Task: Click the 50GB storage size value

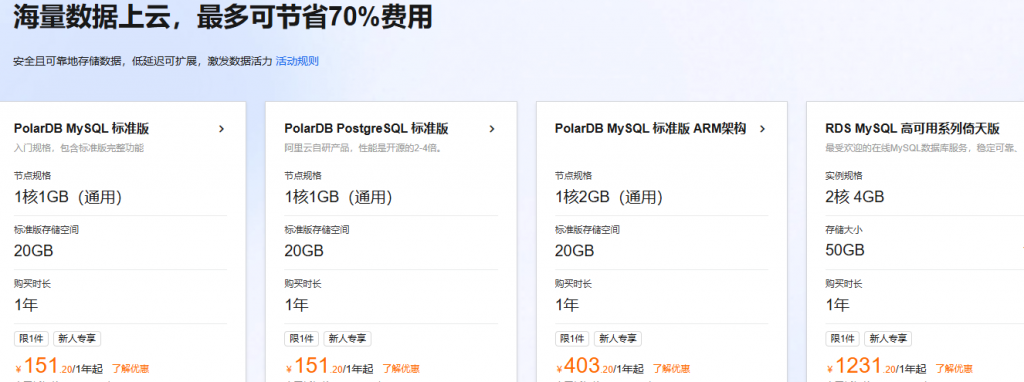Action: pyautogui.click(x=845, y=250)
